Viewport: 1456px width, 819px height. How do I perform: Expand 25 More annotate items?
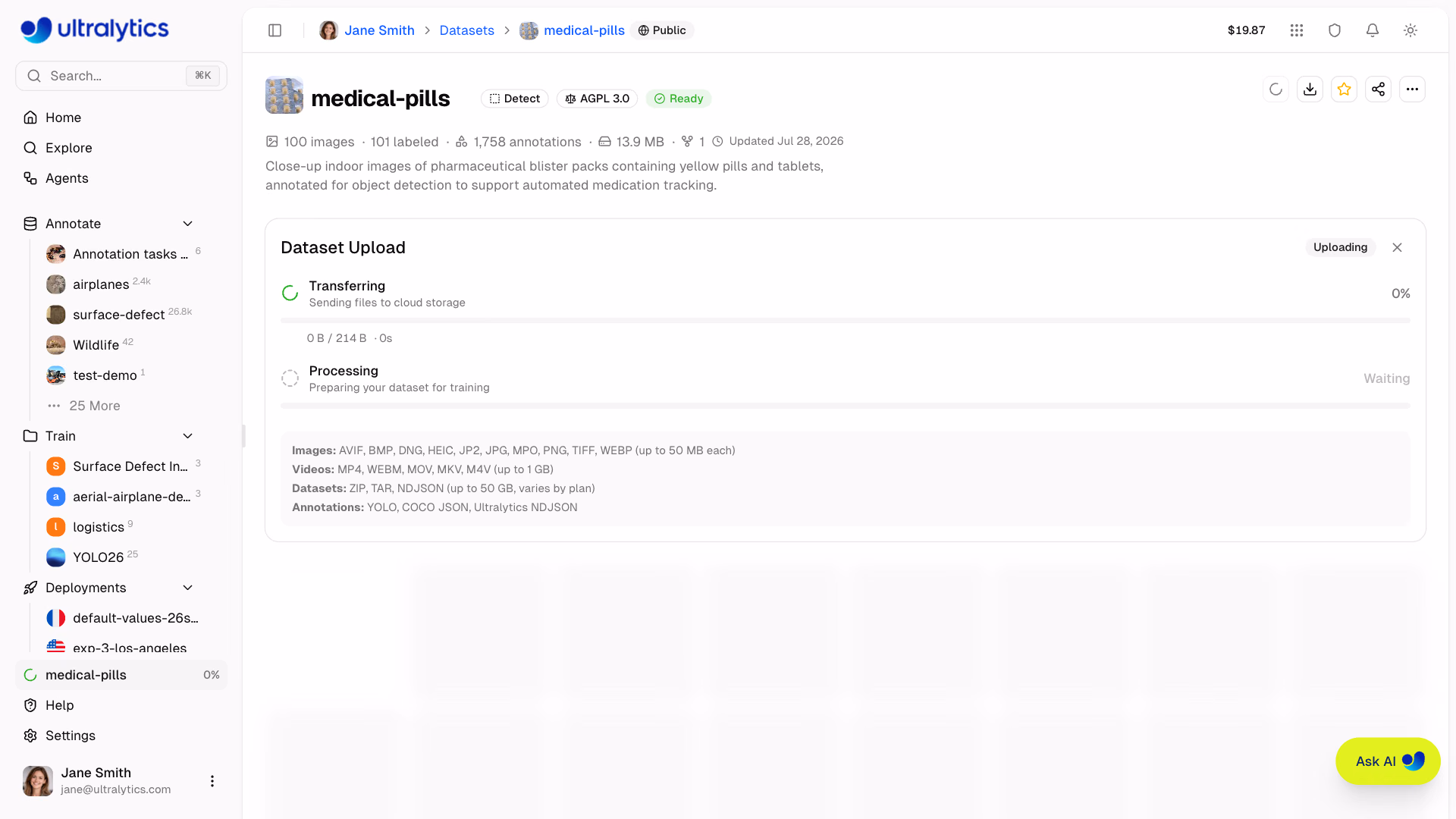[x=85, y=406]
